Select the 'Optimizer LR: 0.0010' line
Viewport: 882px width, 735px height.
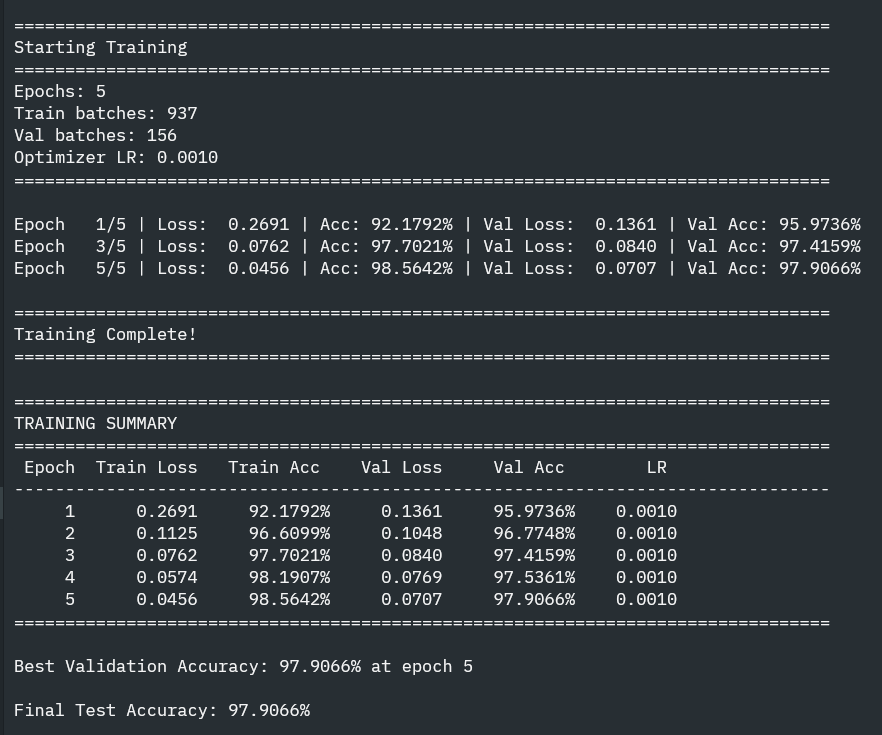click(116, 157)
